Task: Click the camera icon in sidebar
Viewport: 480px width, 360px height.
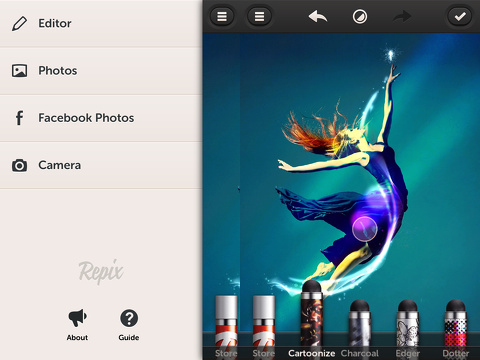Action: pyautogui.click(x=19, y=165)
